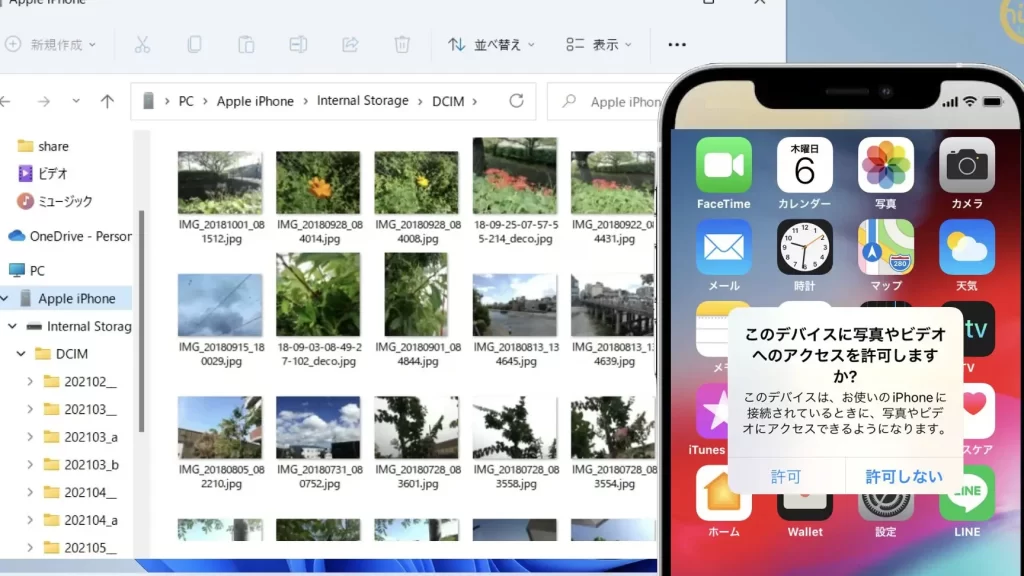This screenshot has height=576, width=1024.
Task: Click the search box in Explorer
Action: [x=604, y=101]
